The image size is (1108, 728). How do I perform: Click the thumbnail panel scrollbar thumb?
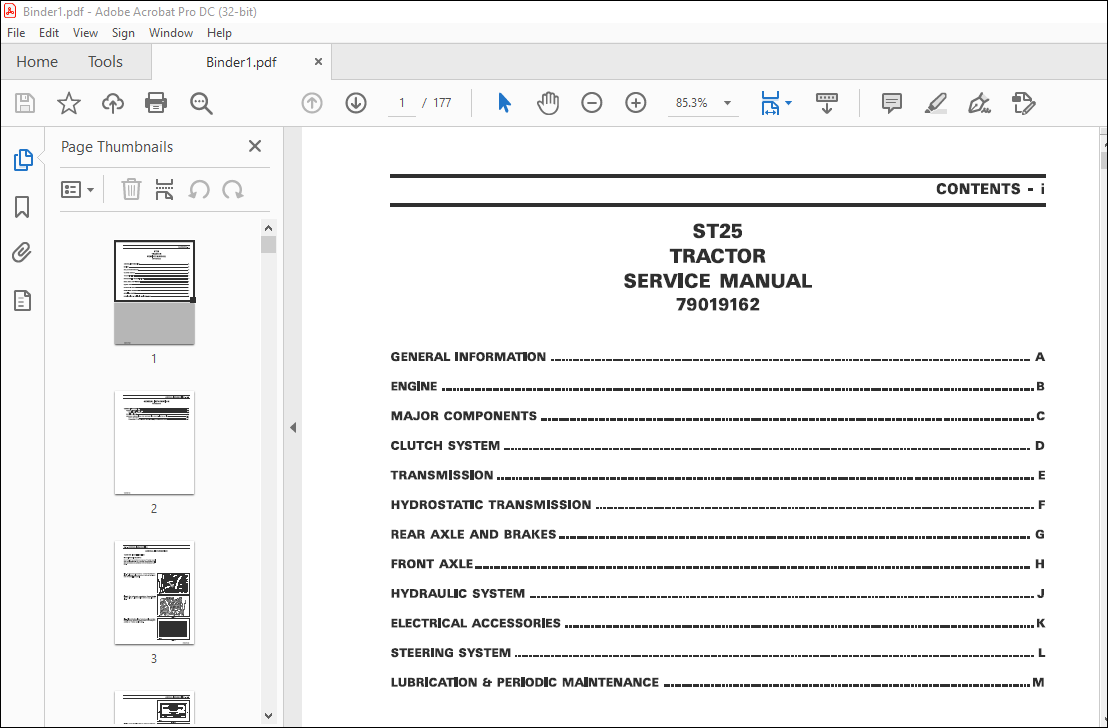(x=268, y=245)
